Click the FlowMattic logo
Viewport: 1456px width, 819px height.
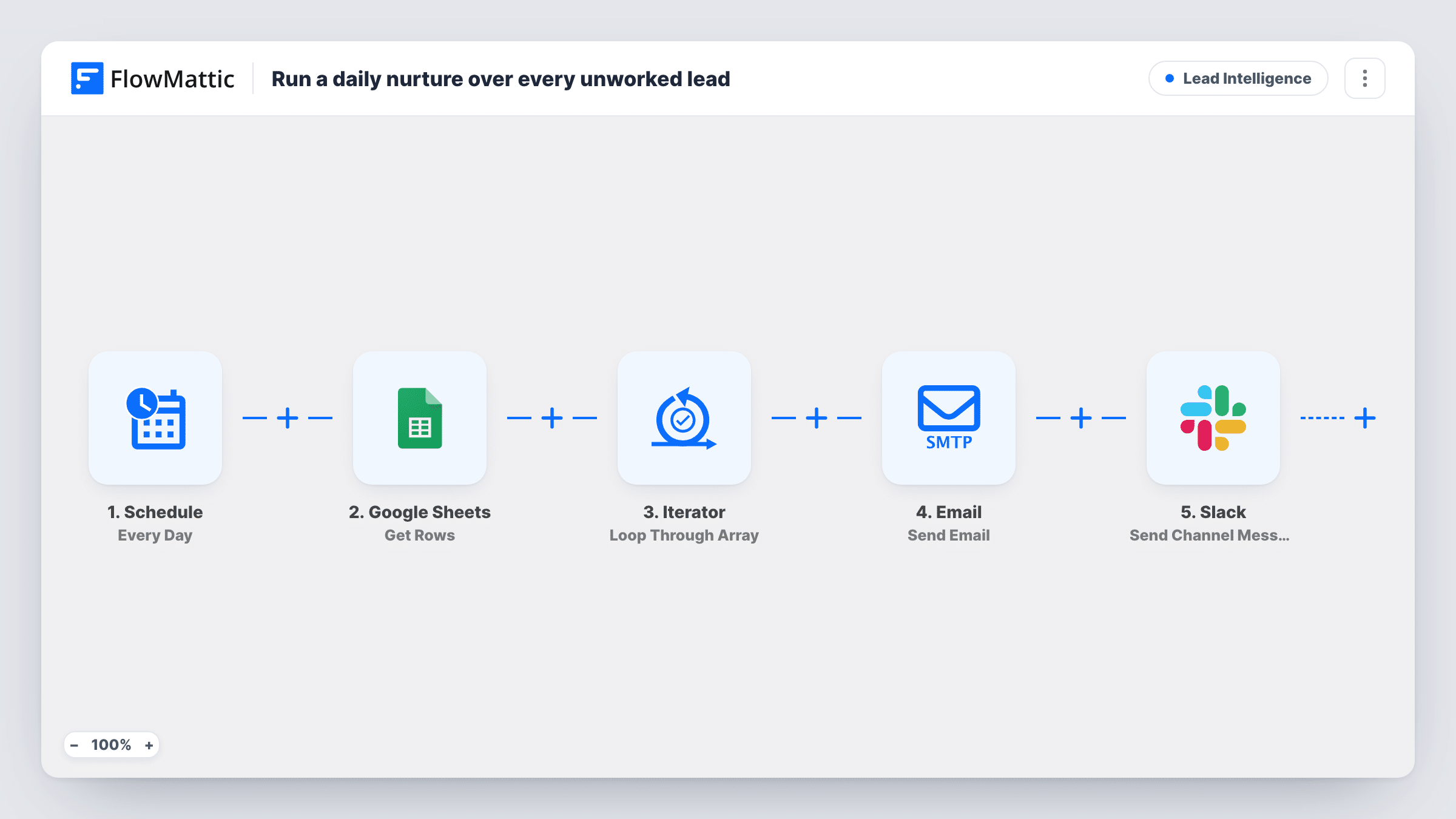(x=152, y=78)
